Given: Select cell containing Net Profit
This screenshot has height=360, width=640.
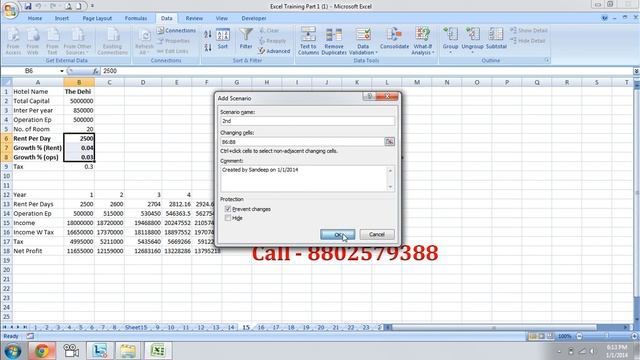Looking at the screenshot, I should click(38, 251).
